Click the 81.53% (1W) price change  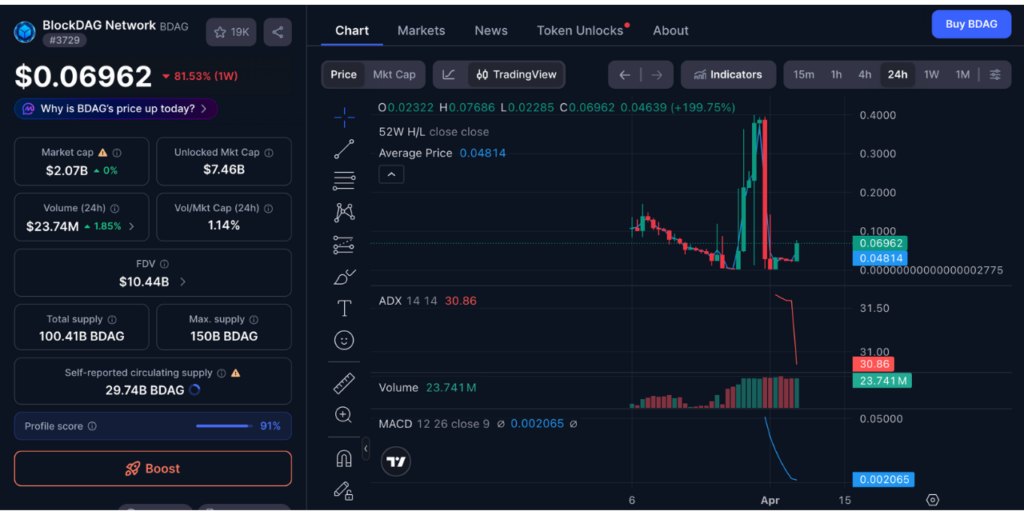tap(200, 76)
